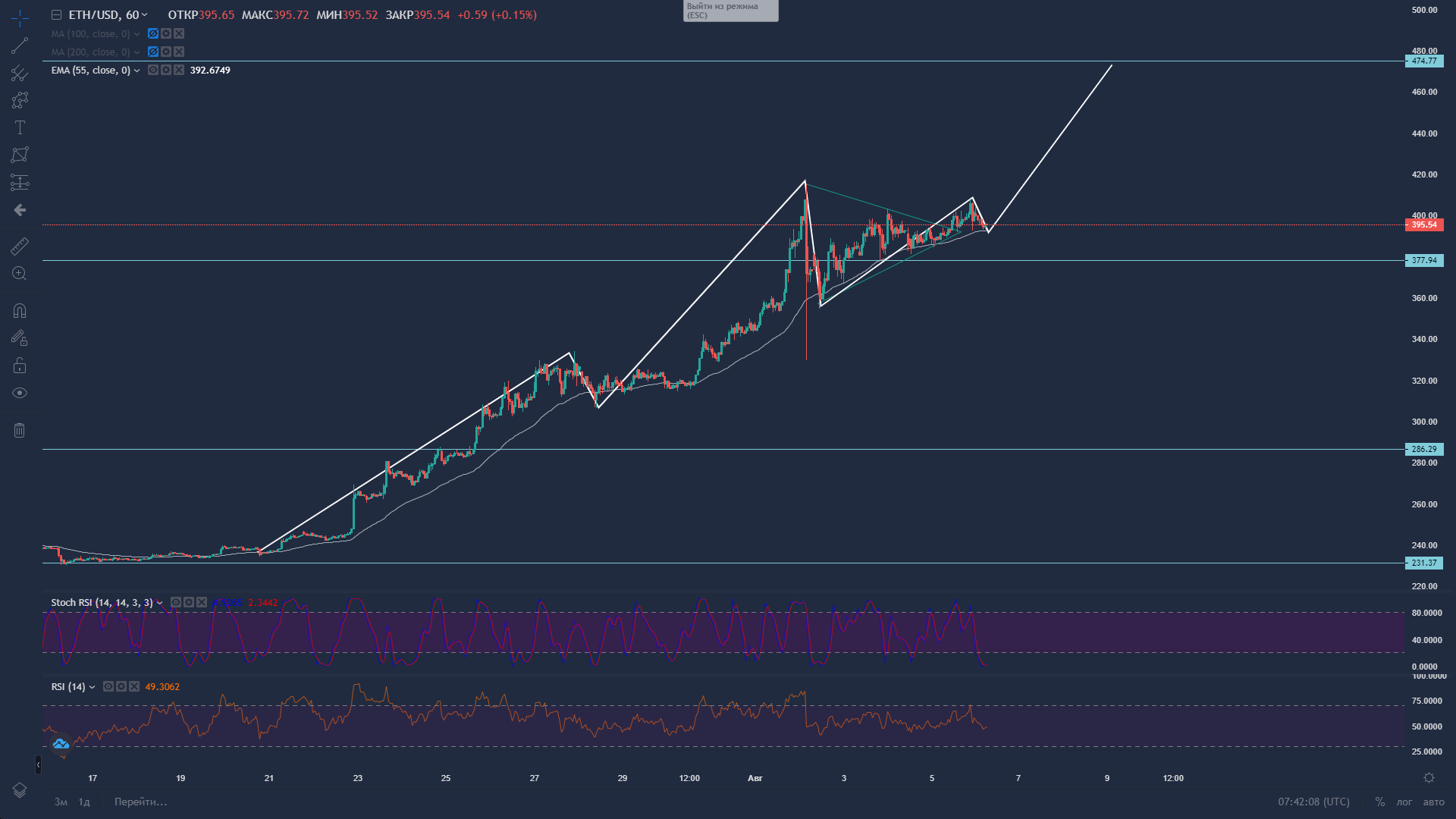Select the 1д time range

click(x=84, y=802)
